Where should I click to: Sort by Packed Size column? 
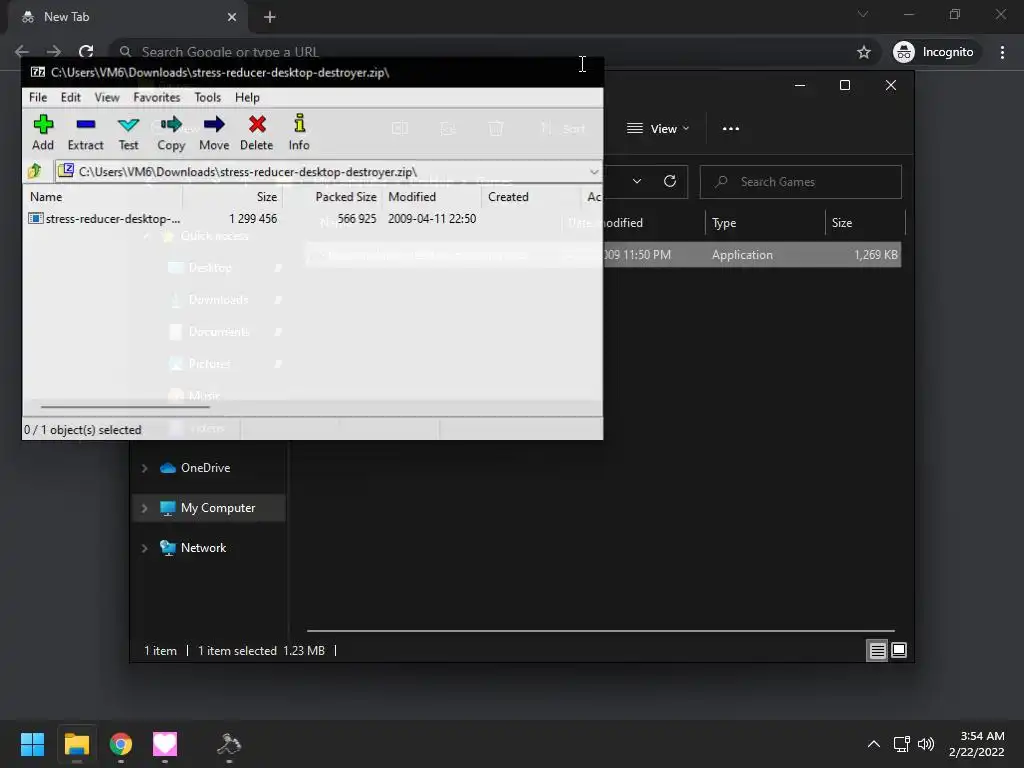[x=332, y=197]
